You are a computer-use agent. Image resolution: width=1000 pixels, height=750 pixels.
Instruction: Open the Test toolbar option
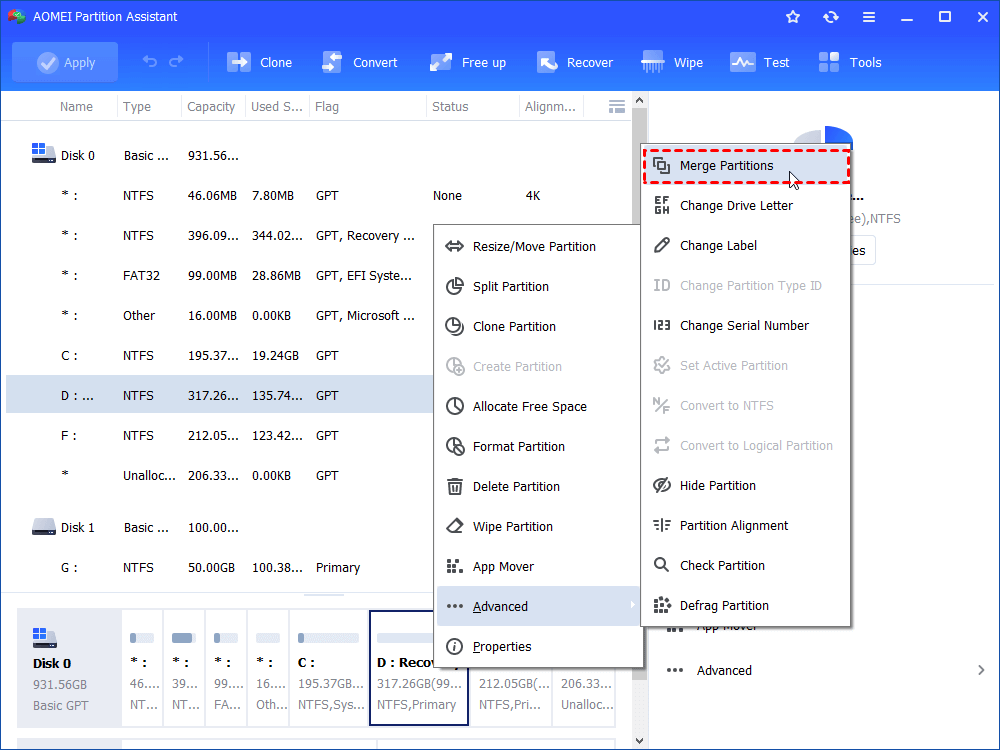coord(760,62)
